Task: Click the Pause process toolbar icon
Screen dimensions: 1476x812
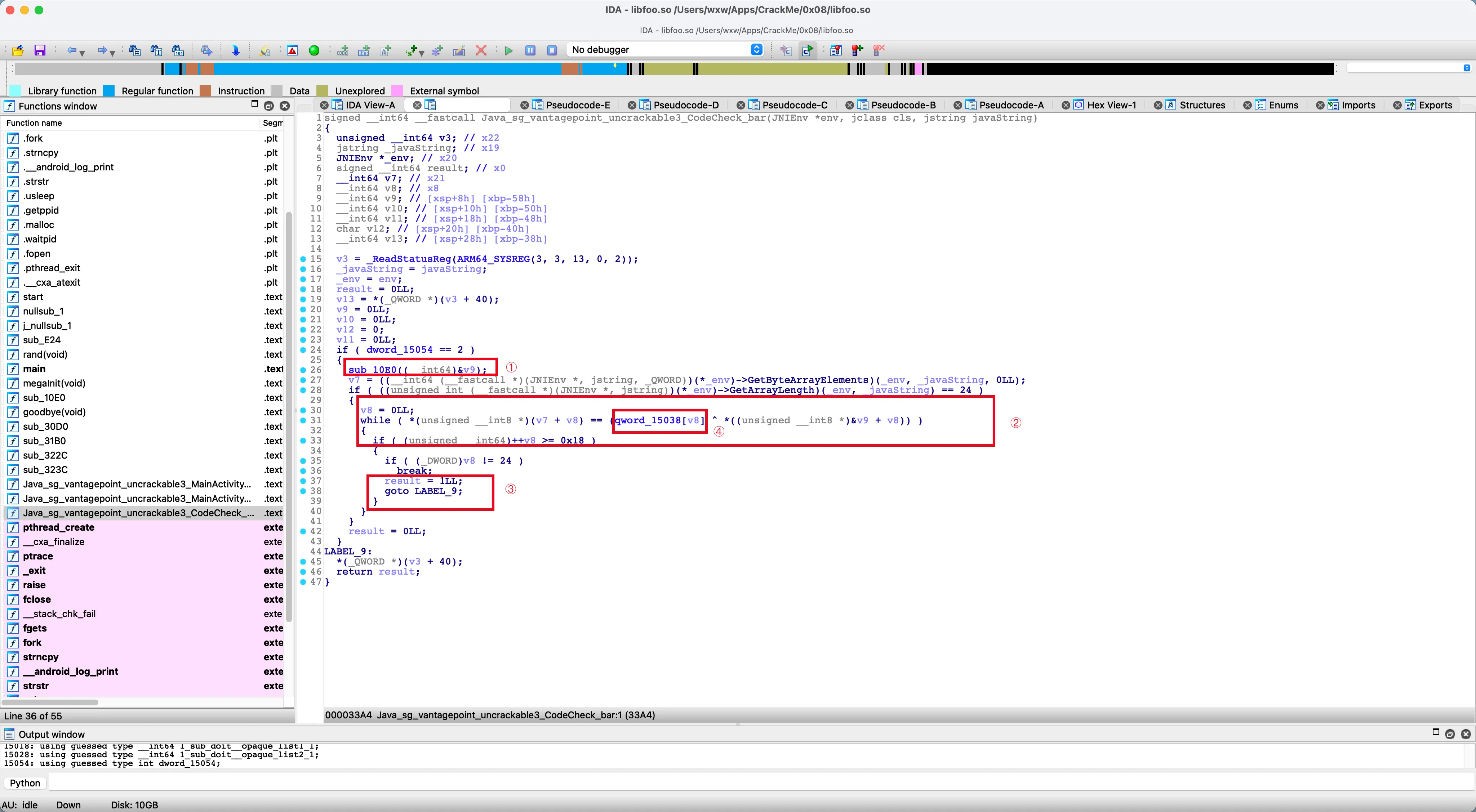Action: [530, 50]
